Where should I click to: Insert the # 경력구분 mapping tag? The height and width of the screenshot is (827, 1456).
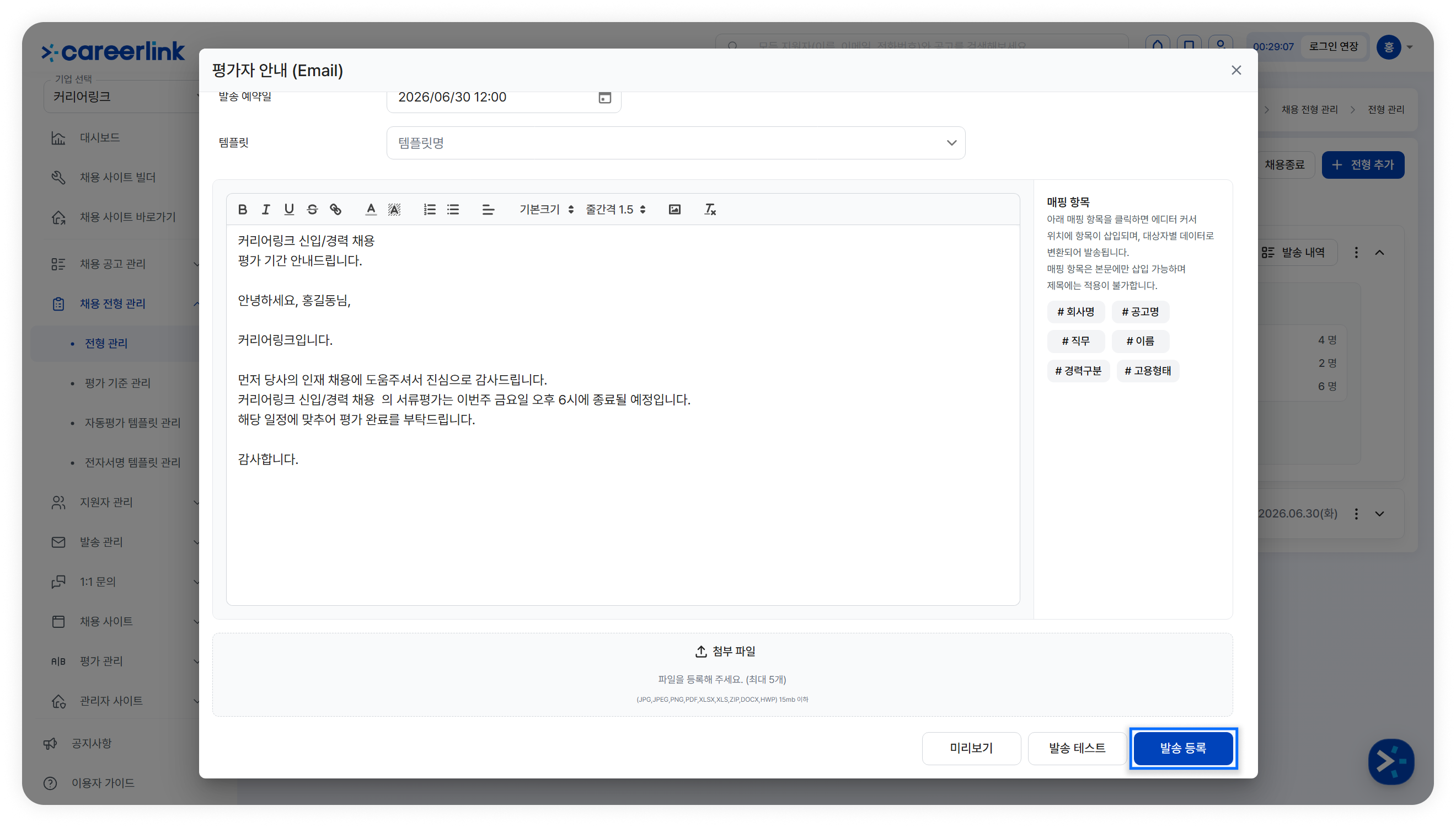click(x=1078, y=371)
